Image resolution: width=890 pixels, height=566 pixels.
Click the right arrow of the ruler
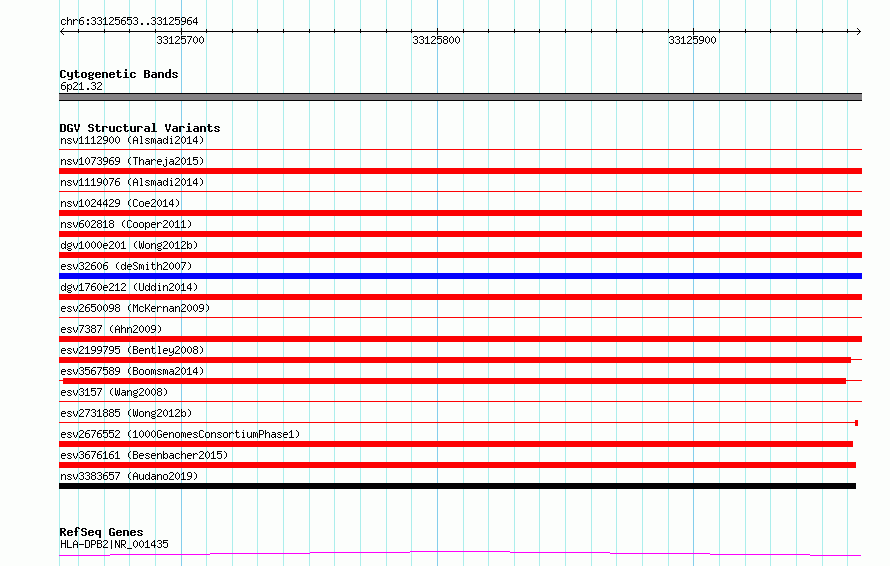pos(859,32)
